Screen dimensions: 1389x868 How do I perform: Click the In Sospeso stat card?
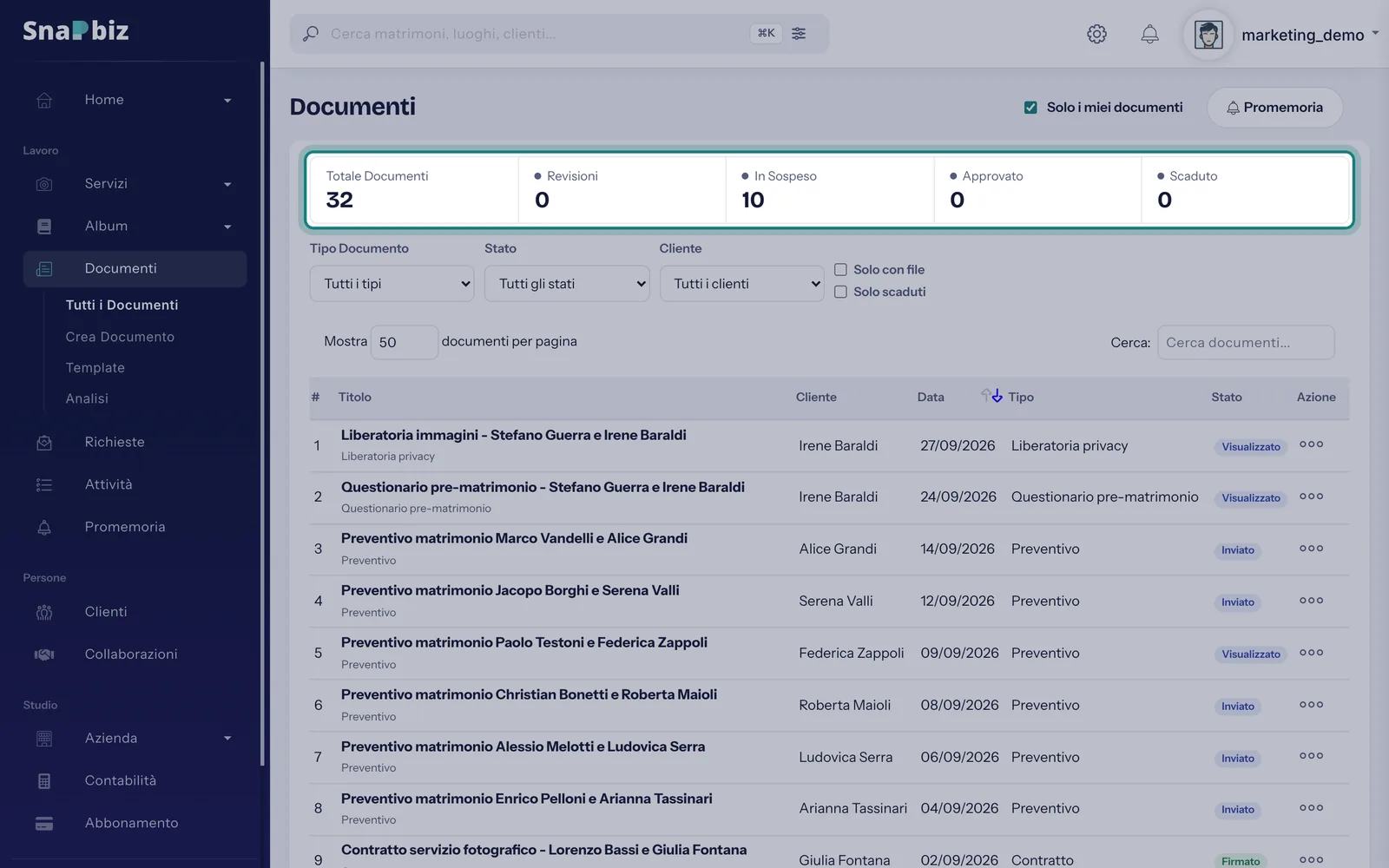pos(829,190)
